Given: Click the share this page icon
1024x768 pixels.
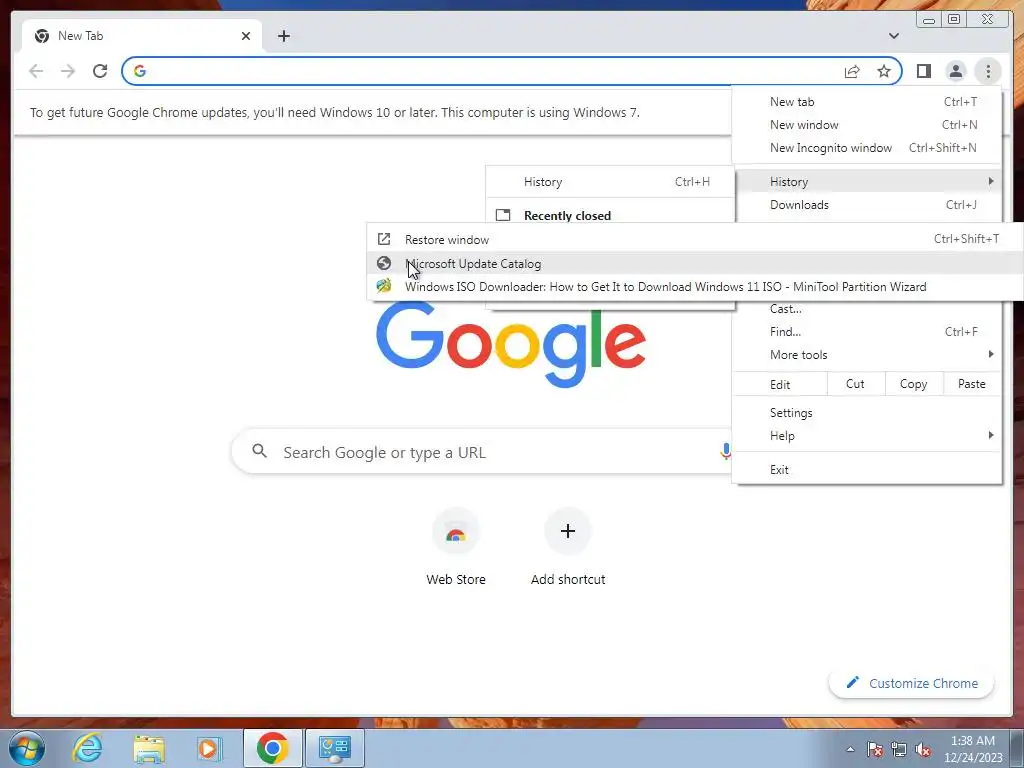Looking at the screenshot, I should (x=852, y=71).
